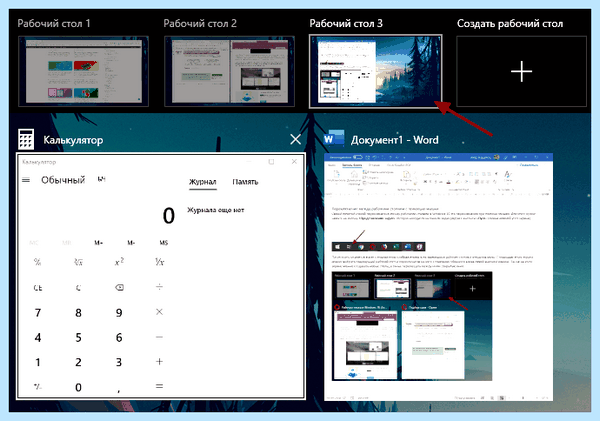The width and height of the screenshot is (600, 421).
Task: Click digit 8 on the calculator
Action: pyautogui.click(x=78, y=313)
